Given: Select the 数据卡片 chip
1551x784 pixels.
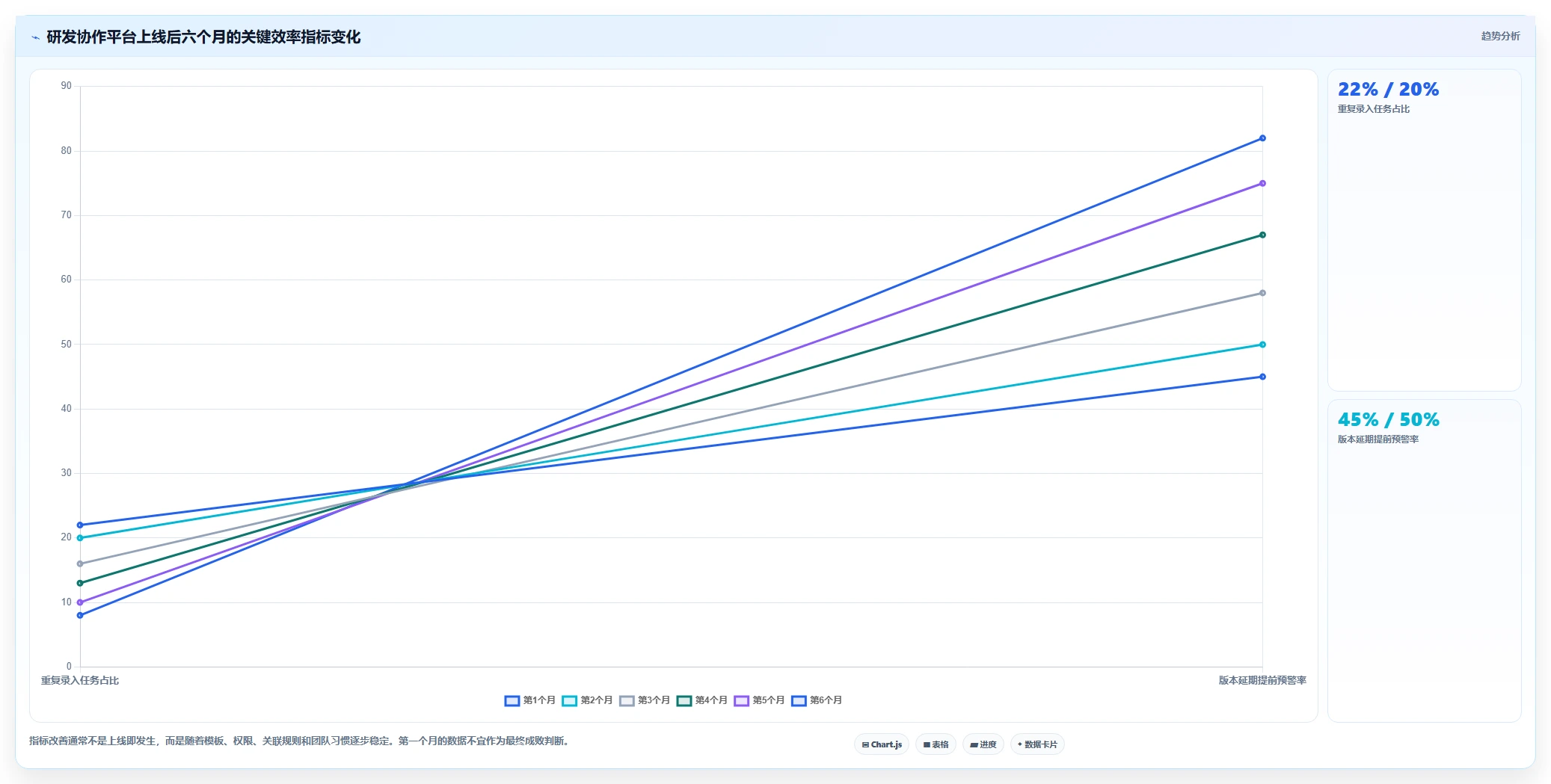Looking at the screenshot, I should pyautogui.click(x=1037, y=744).
